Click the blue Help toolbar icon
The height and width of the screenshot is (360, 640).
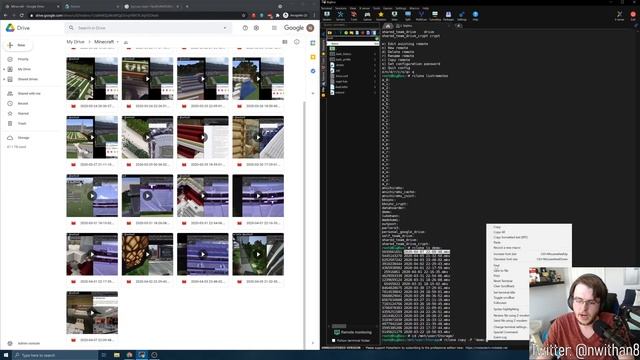click(x=475, y=15)
